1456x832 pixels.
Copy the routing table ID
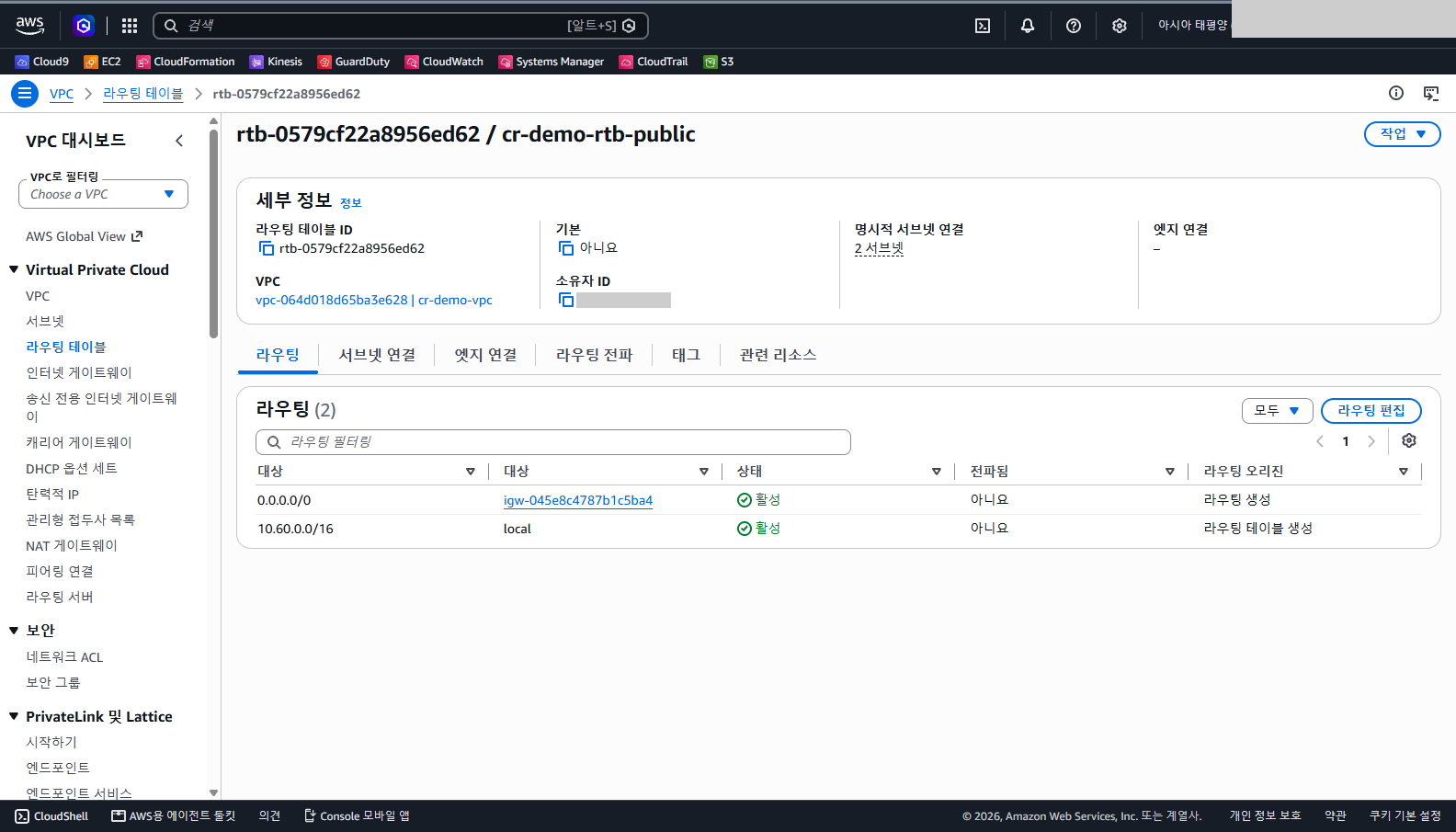click(x=266, y=248)
